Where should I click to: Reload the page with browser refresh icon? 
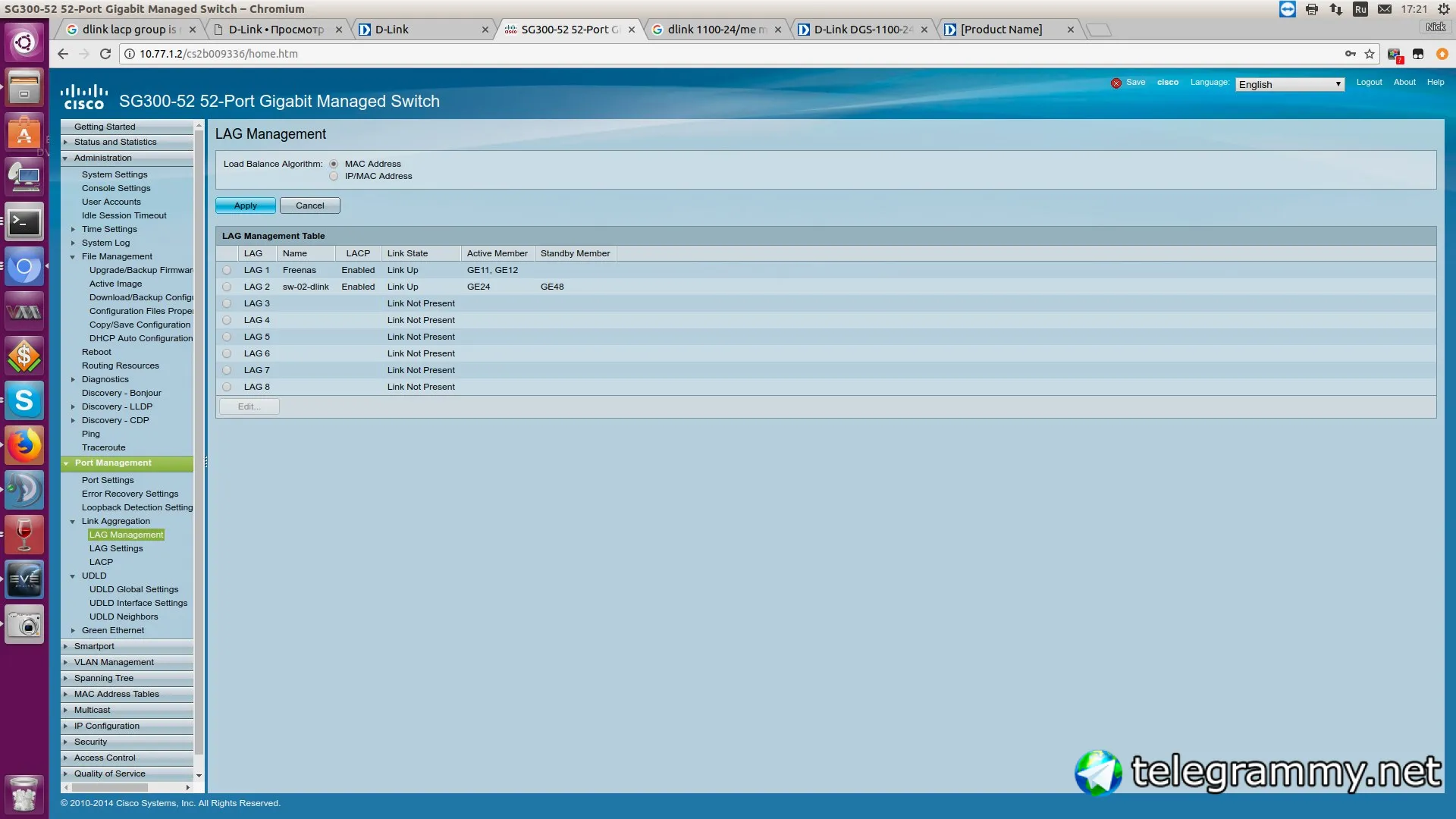coord(105,54)
